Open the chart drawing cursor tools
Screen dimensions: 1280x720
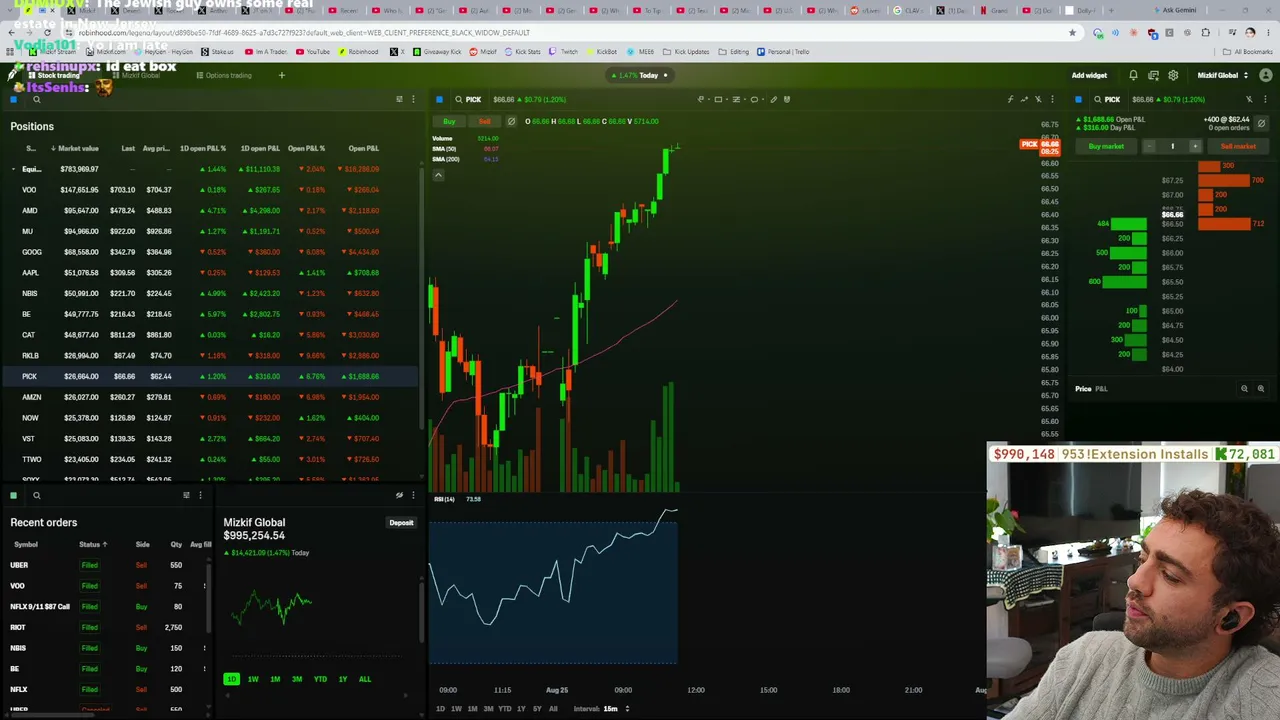point(701,99)
